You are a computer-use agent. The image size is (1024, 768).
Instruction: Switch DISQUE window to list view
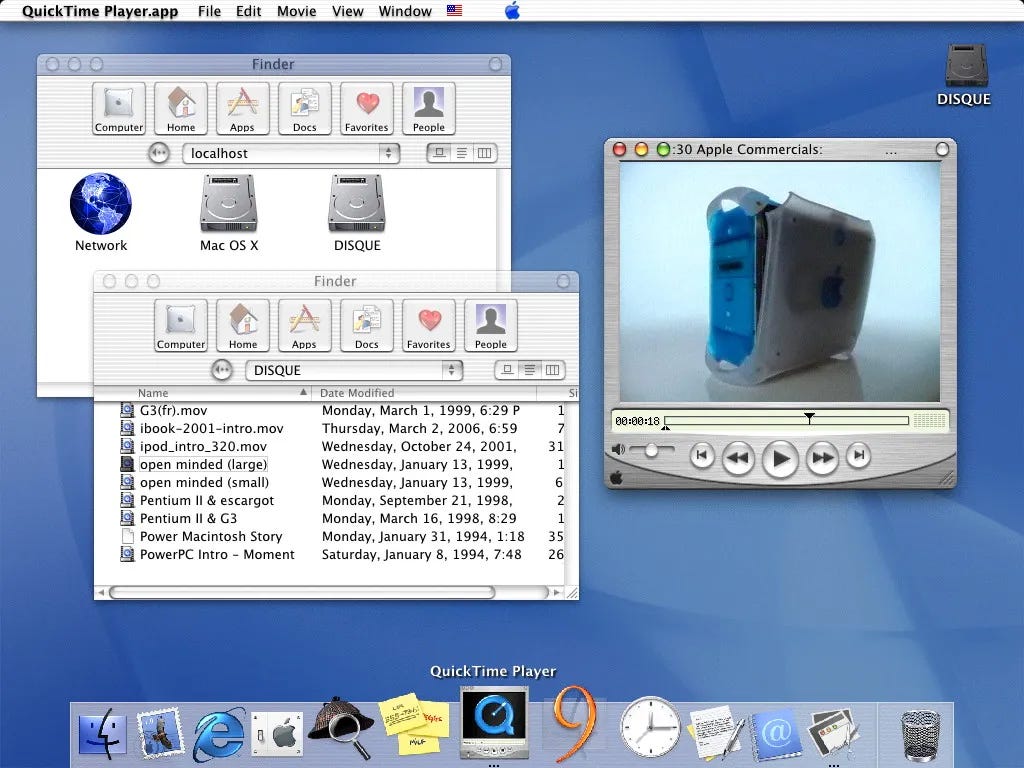pos(530,370)
